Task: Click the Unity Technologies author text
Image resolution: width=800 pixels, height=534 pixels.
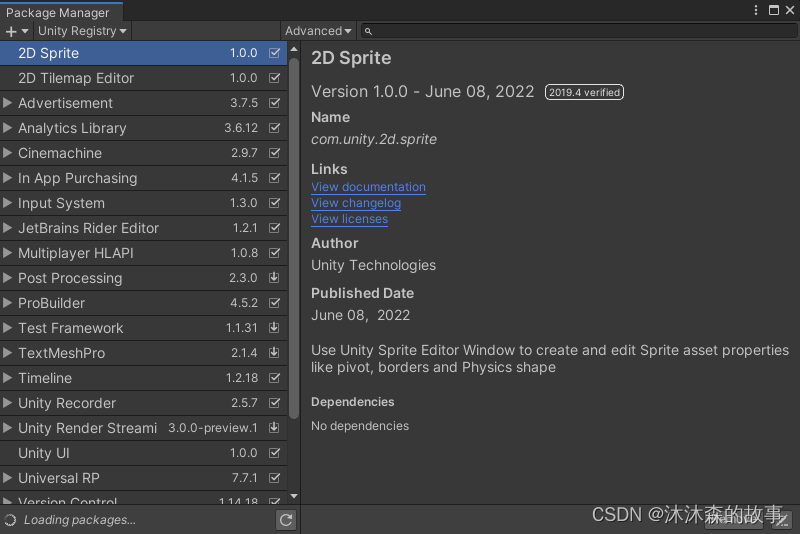Action: (x=373, y=265)
